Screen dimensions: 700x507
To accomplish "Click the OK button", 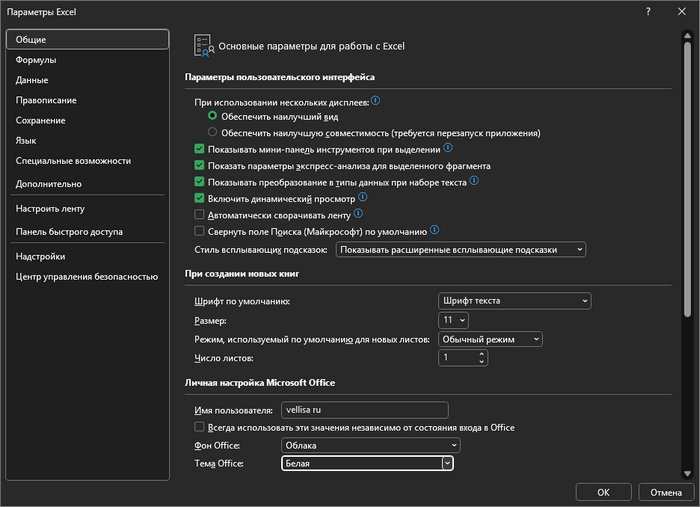I will tap(603, 492).
